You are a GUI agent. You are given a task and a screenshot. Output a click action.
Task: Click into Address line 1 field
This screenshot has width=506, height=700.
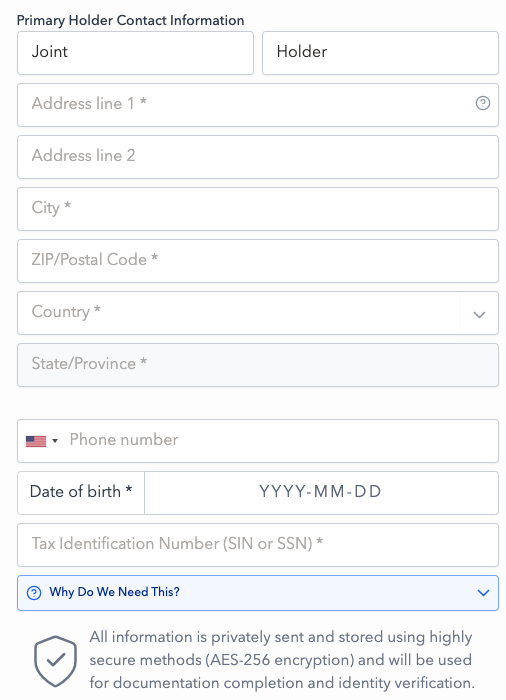point(258,105)
